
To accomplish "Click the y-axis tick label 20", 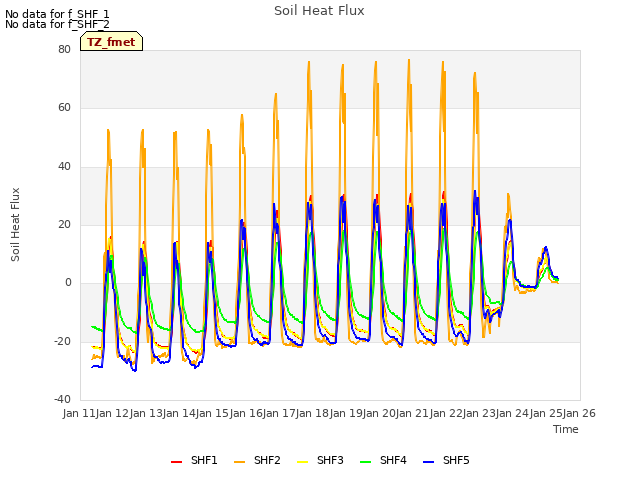I will 64,224.
